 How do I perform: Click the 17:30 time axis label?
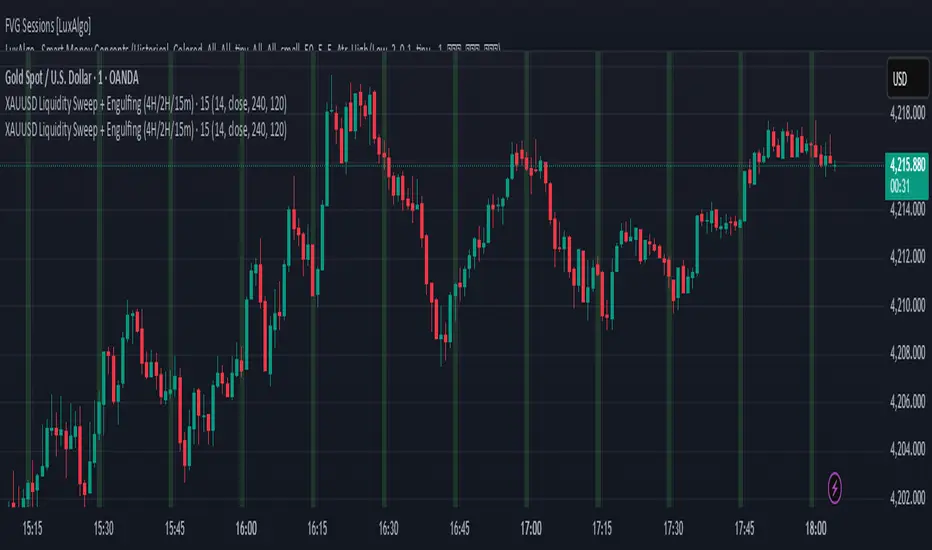pyautogui.click(x=673, y=527)
